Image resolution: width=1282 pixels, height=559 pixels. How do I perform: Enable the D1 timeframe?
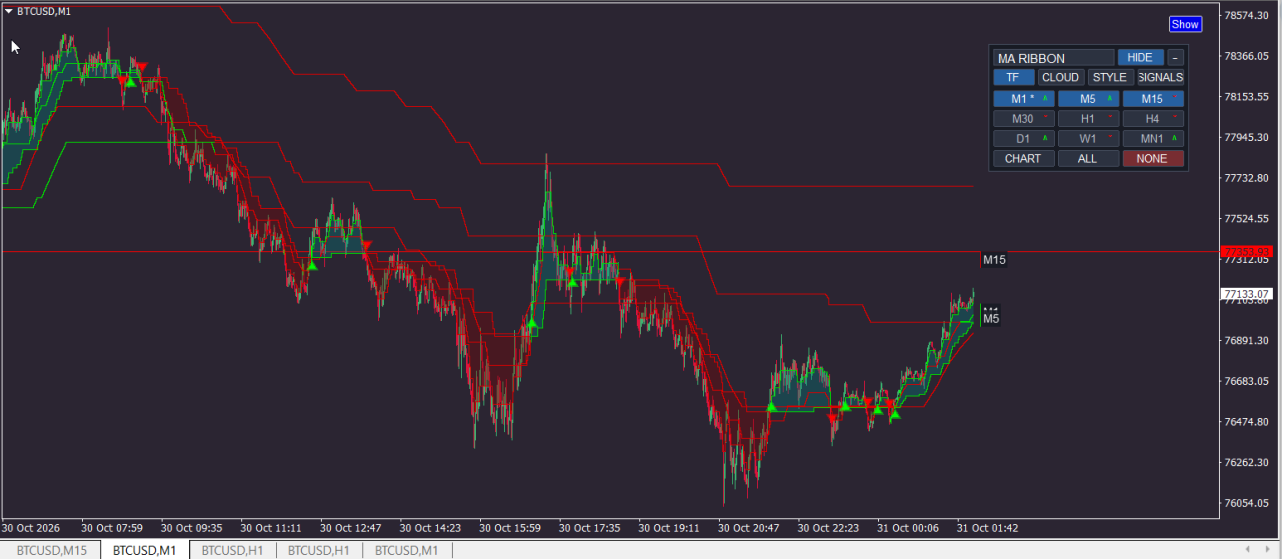(1024, 139)
